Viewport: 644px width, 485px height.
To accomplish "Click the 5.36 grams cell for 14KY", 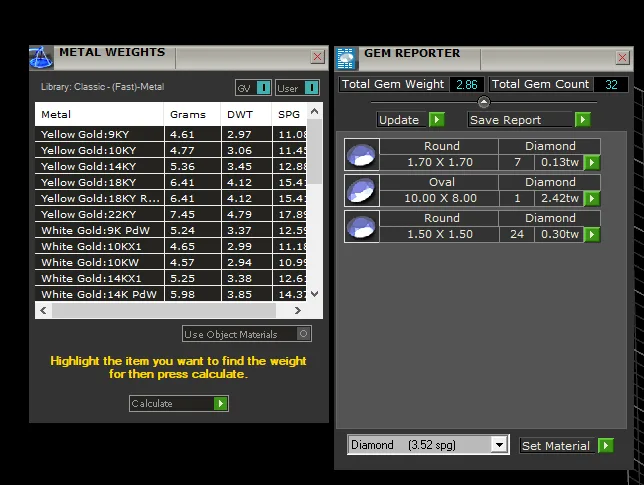I will tap(193, 166).
